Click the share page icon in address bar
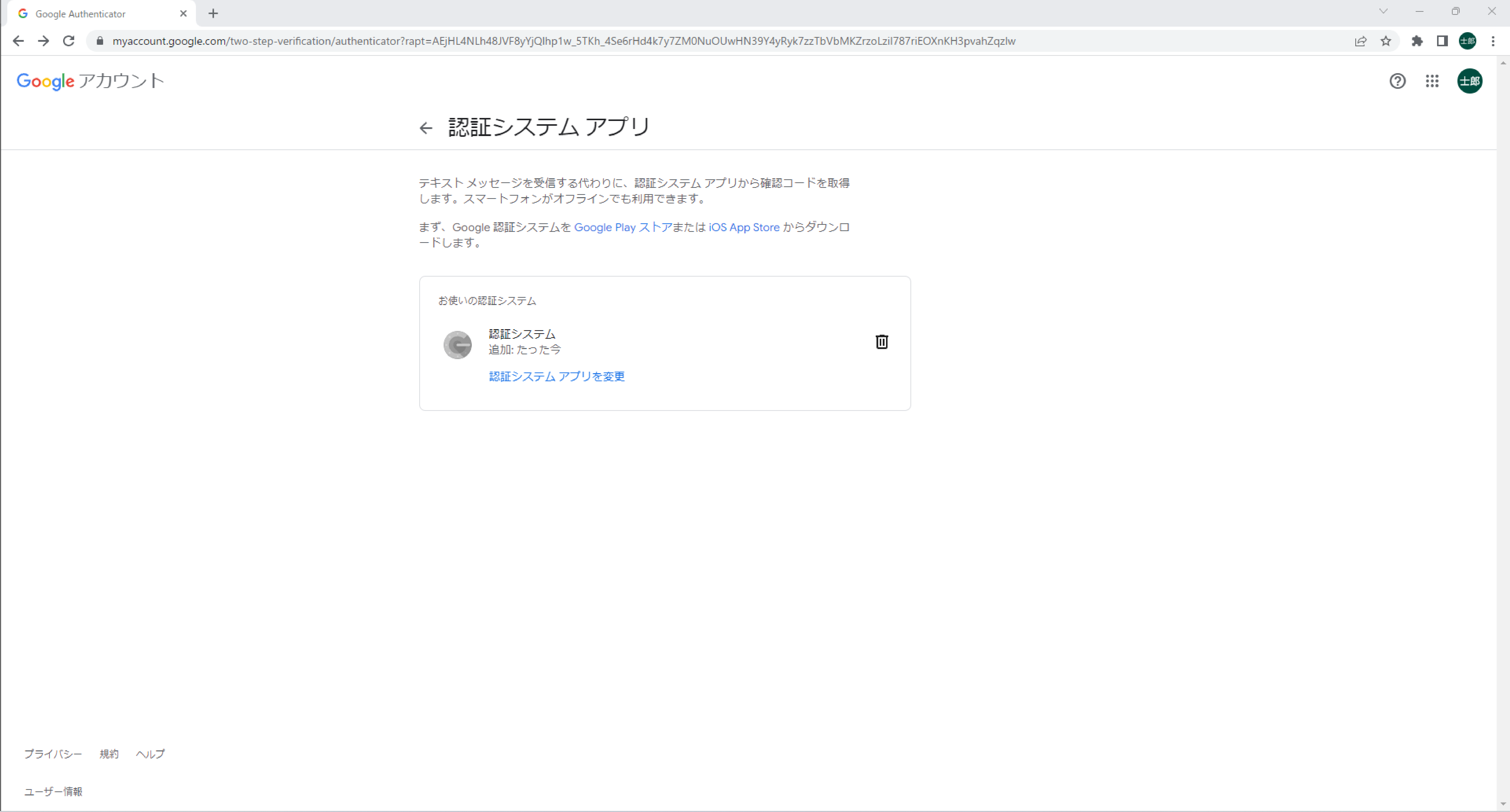Screen dimensions: 1510x812 tap(1361, 41)
